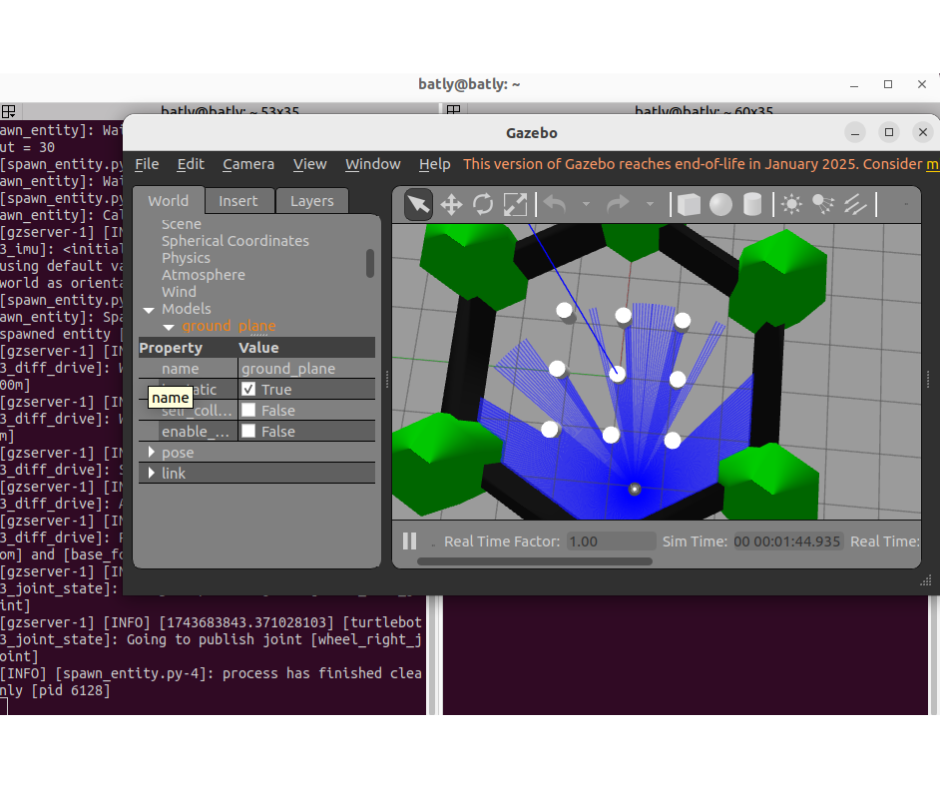Viewport: 940px width, 788px height.
Task: Expand the pose property
Action: (x=151, y=452)
